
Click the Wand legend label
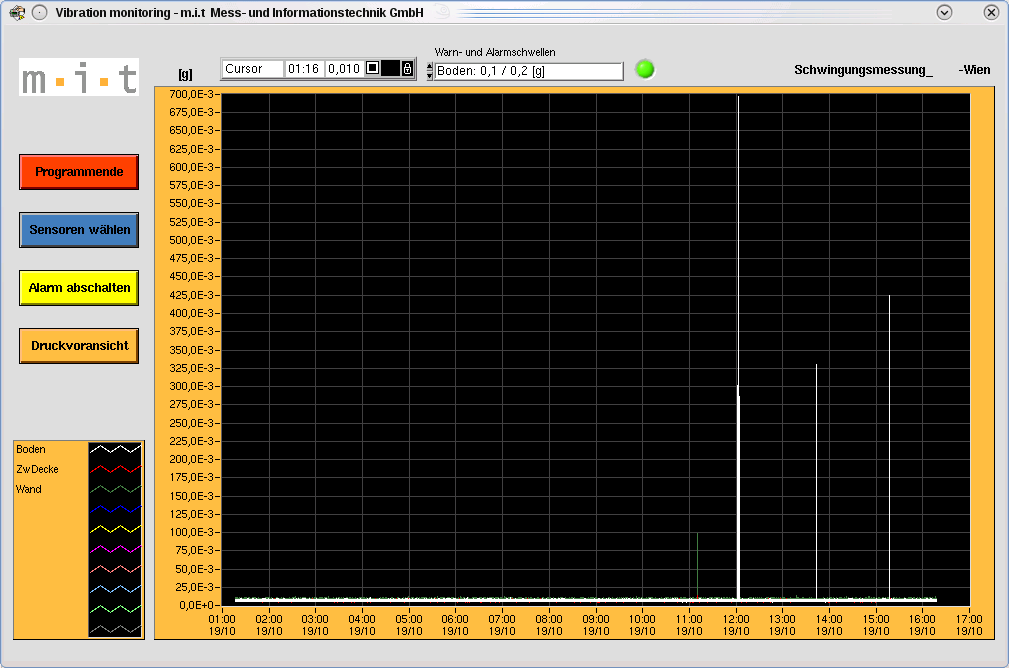(29, 489)
